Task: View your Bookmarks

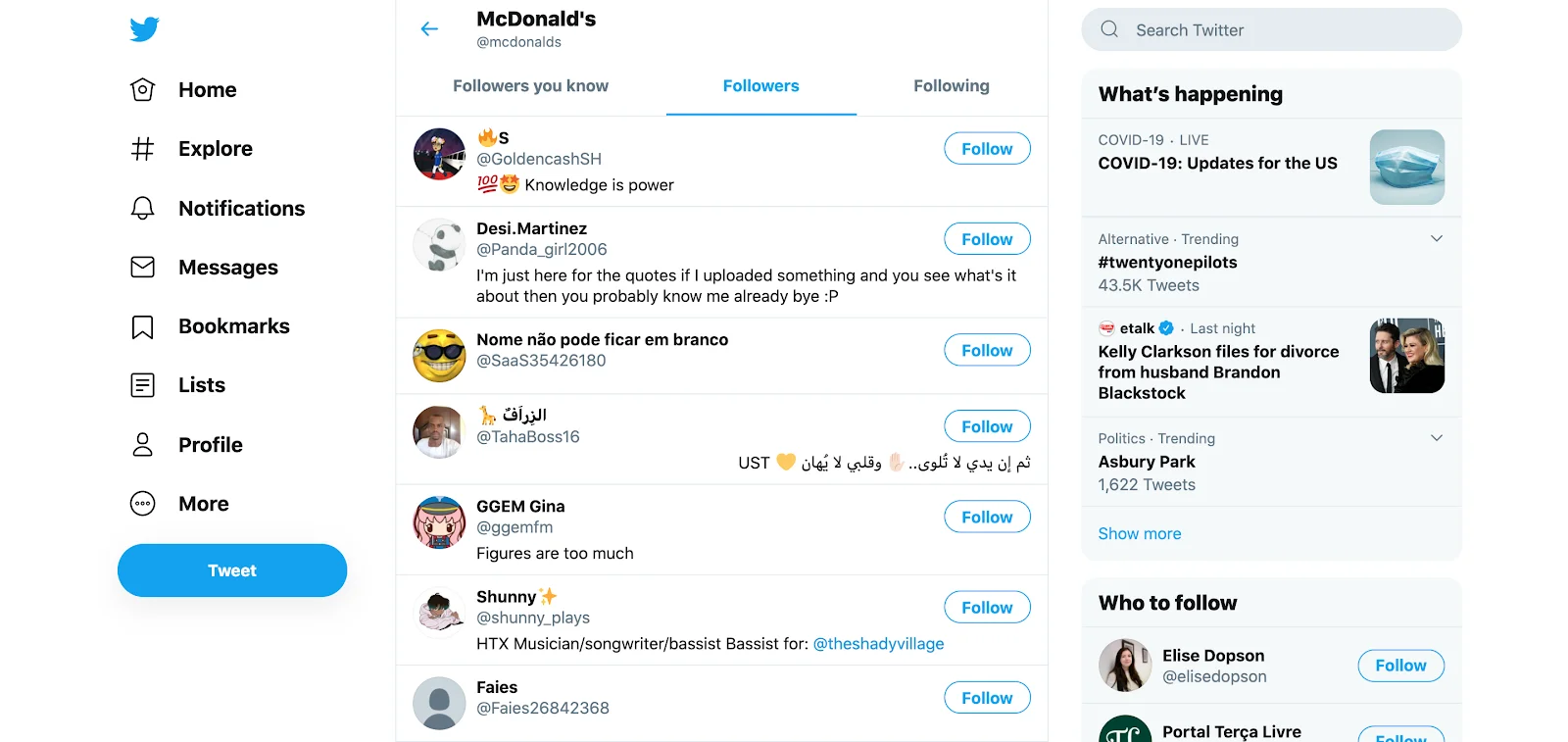Action: pyautogui.click(x=233, y=325)
